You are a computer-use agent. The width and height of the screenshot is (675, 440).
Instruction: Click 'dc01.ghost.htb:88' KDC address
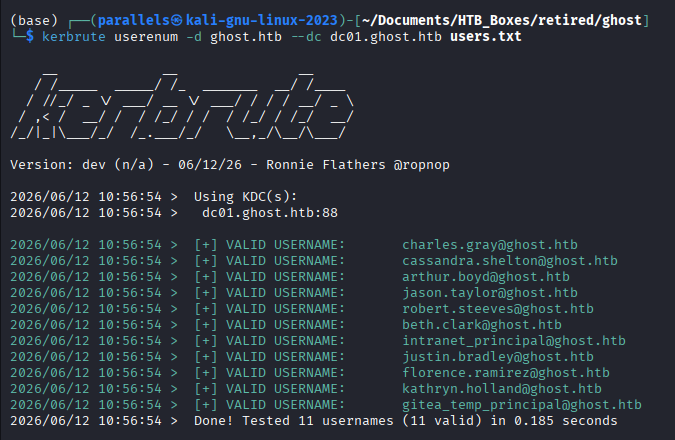click(270, 213)
